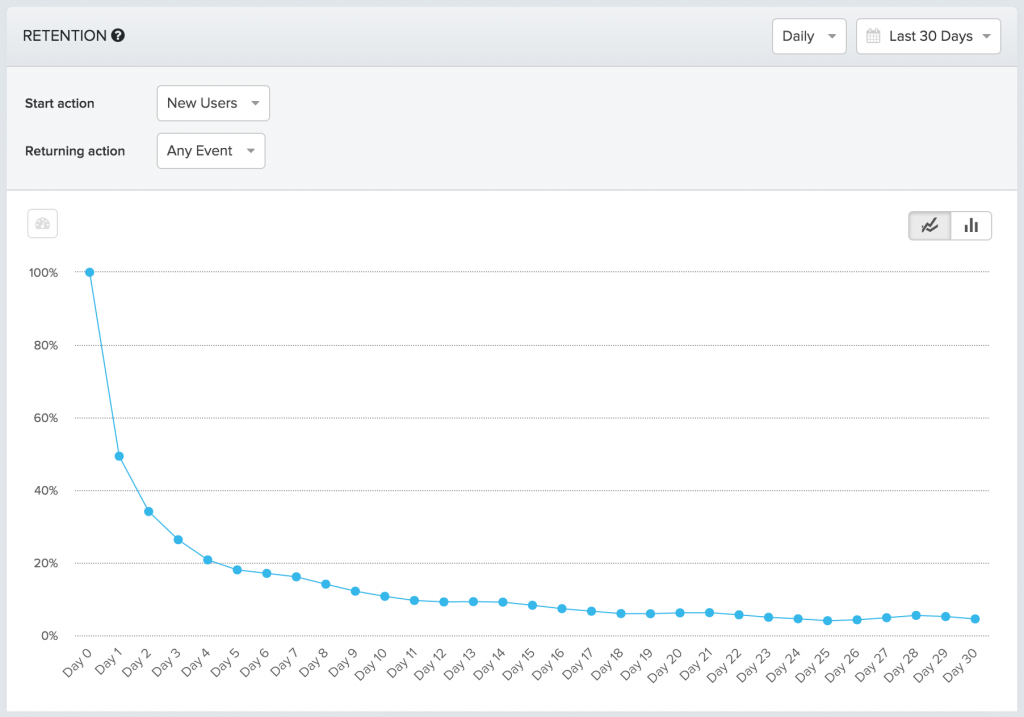Click the Day 14 data point on the curve
The image size is (1024, 717).
[503, 602]
